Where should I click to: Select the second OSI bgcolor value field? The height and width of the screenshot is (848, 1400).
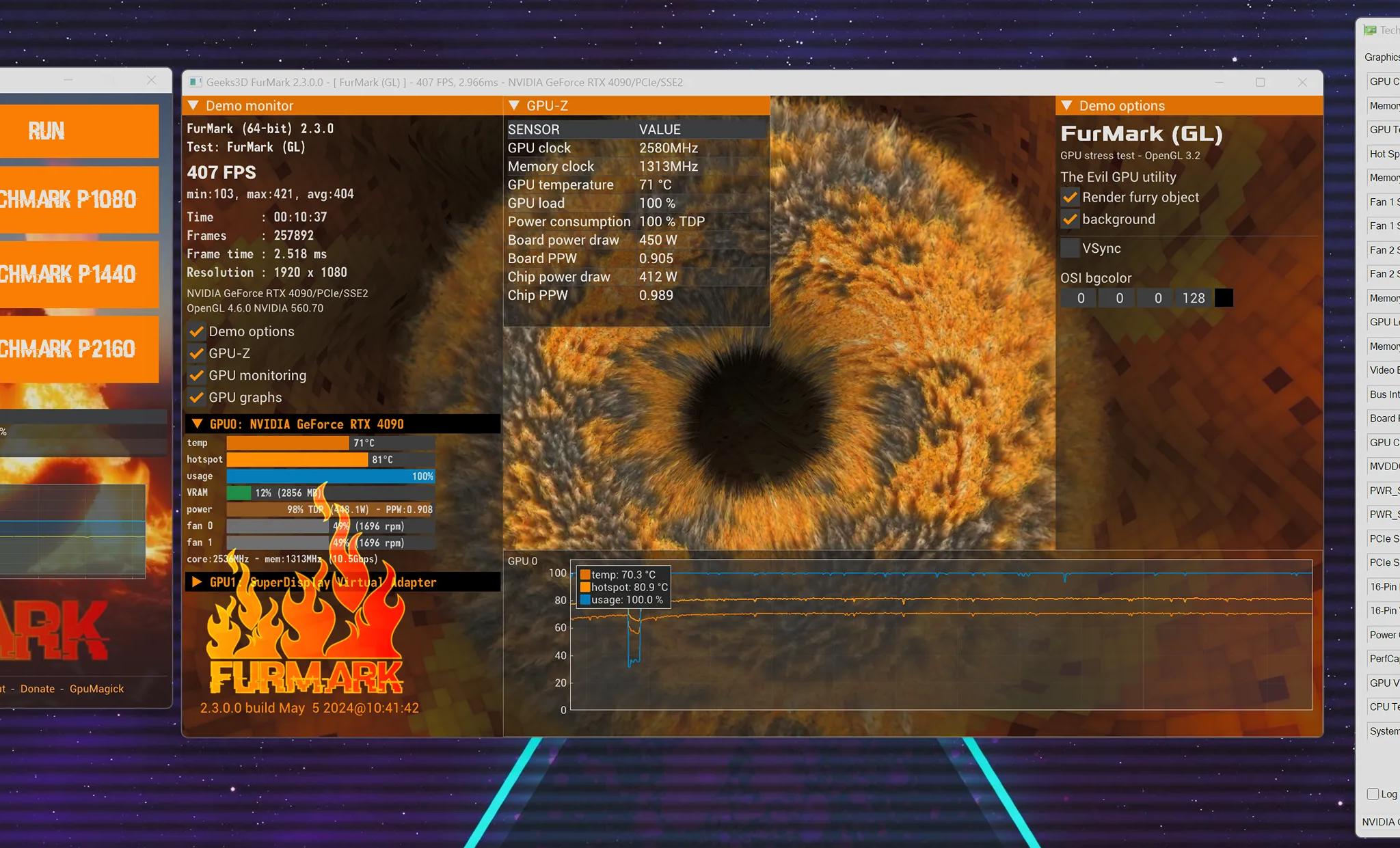click(x=1118, y=298)
